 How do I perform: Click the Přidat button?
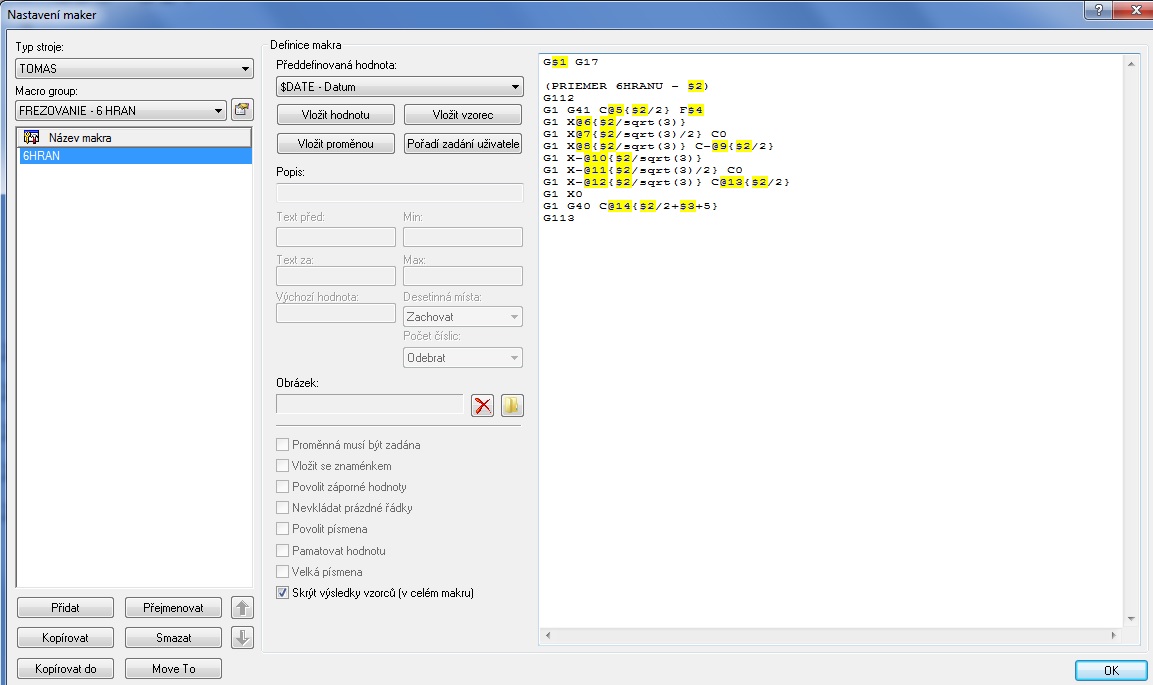click(65, 608)
